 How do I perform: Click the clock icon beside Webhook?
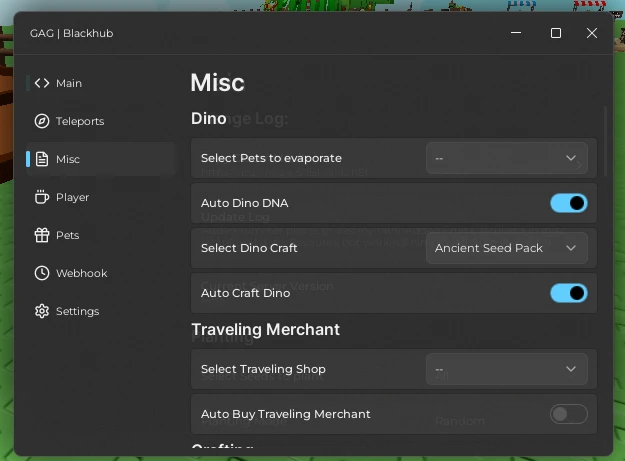(42, 273)
